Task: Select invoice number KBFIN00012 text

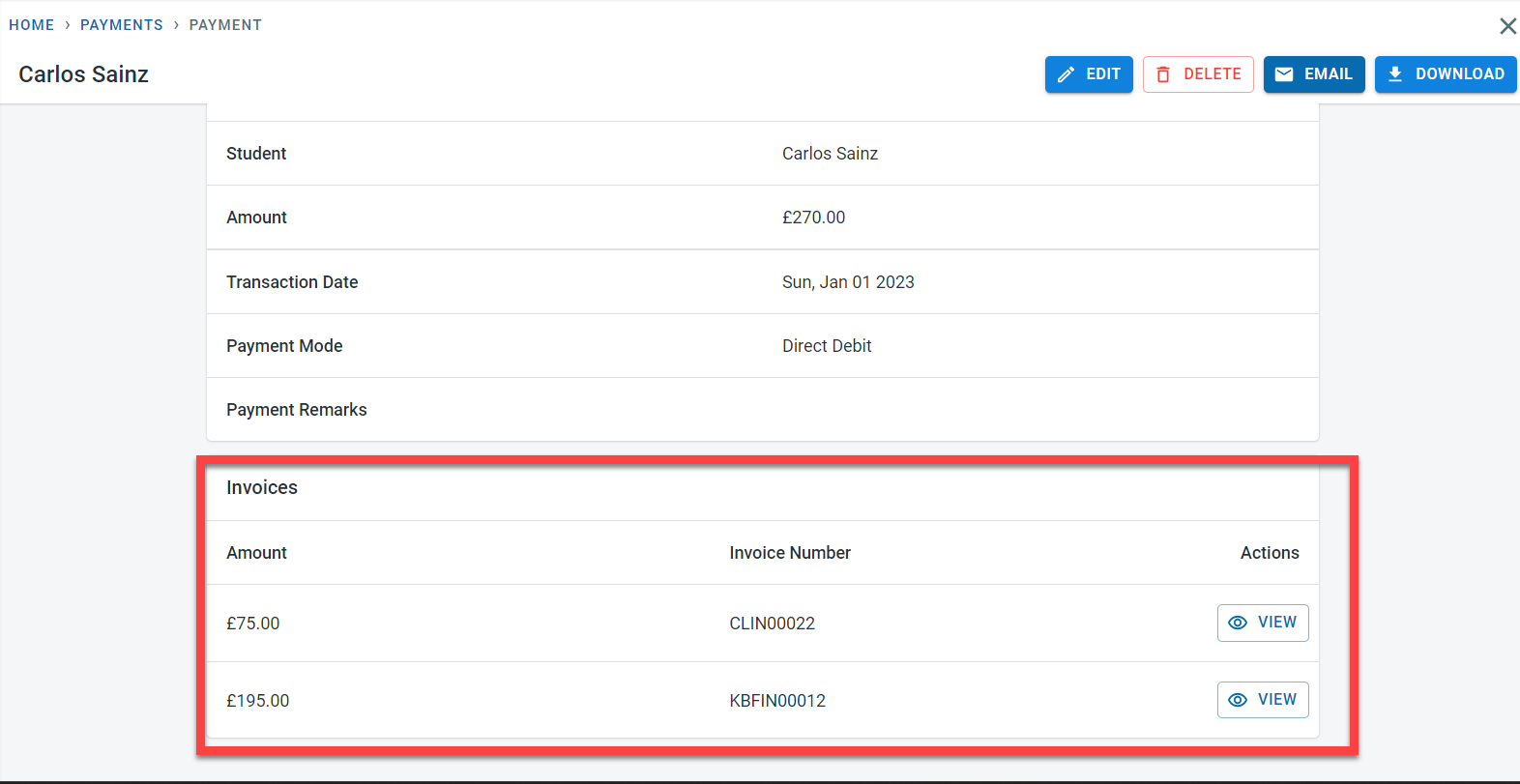Action: point(777,701)
